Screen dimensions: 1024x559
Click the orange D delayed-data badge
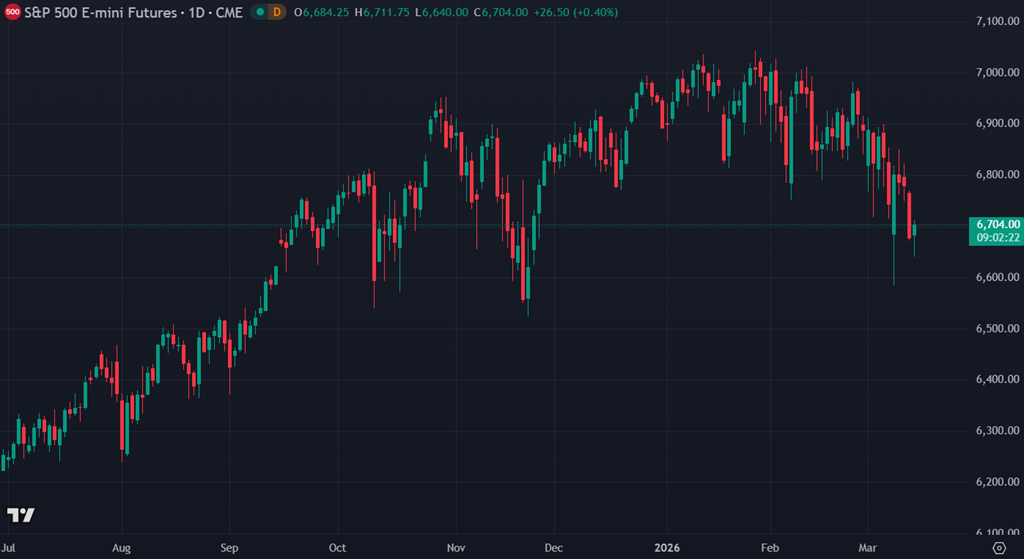click(x=276, y=12)
